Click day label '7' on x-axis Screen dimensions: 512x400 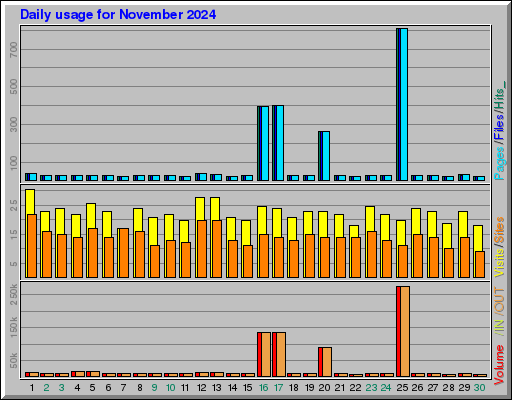pos(124,388)
